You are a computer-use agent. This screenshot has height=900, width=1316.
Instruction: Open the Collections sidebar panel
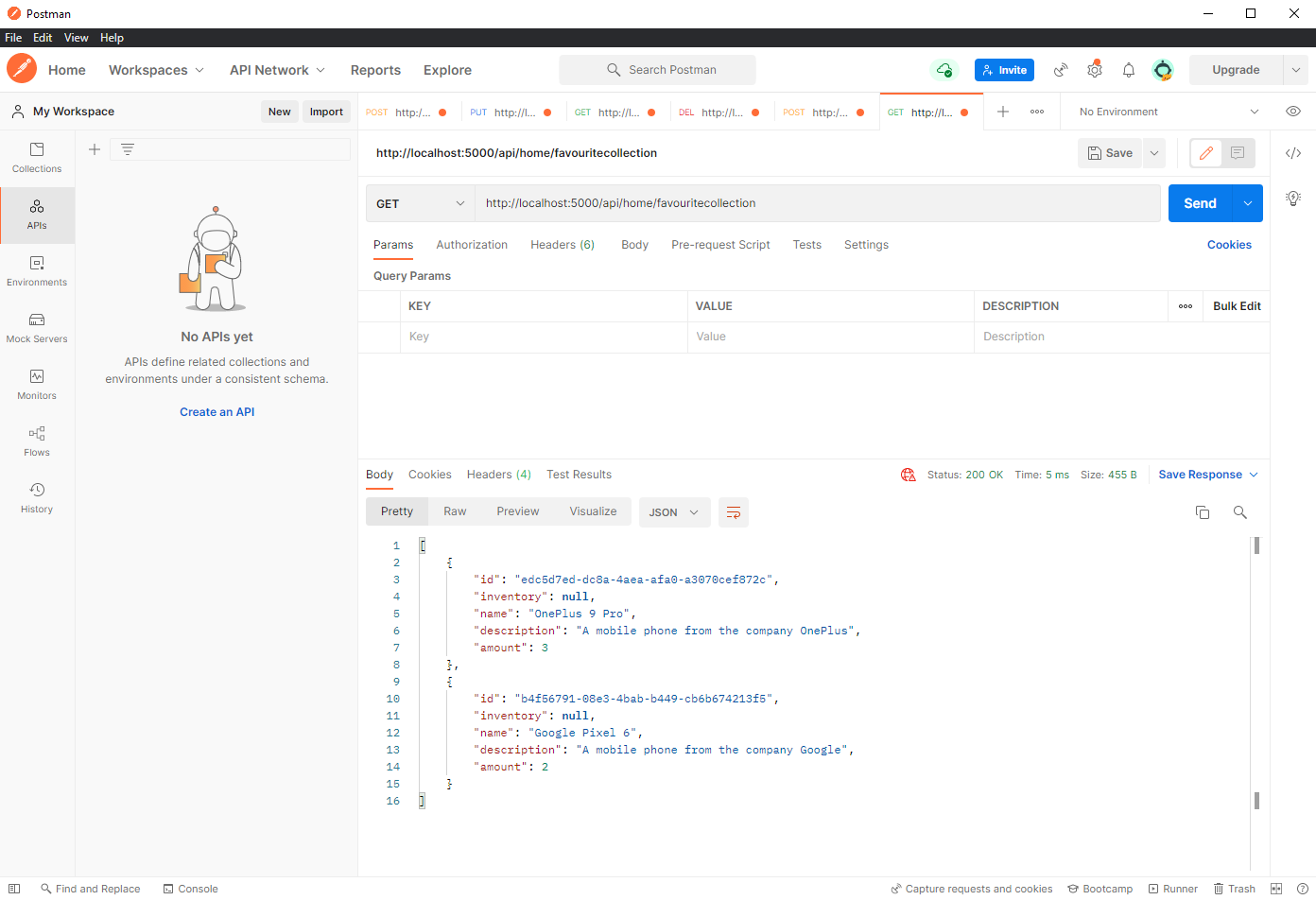[x=37, y=158]
